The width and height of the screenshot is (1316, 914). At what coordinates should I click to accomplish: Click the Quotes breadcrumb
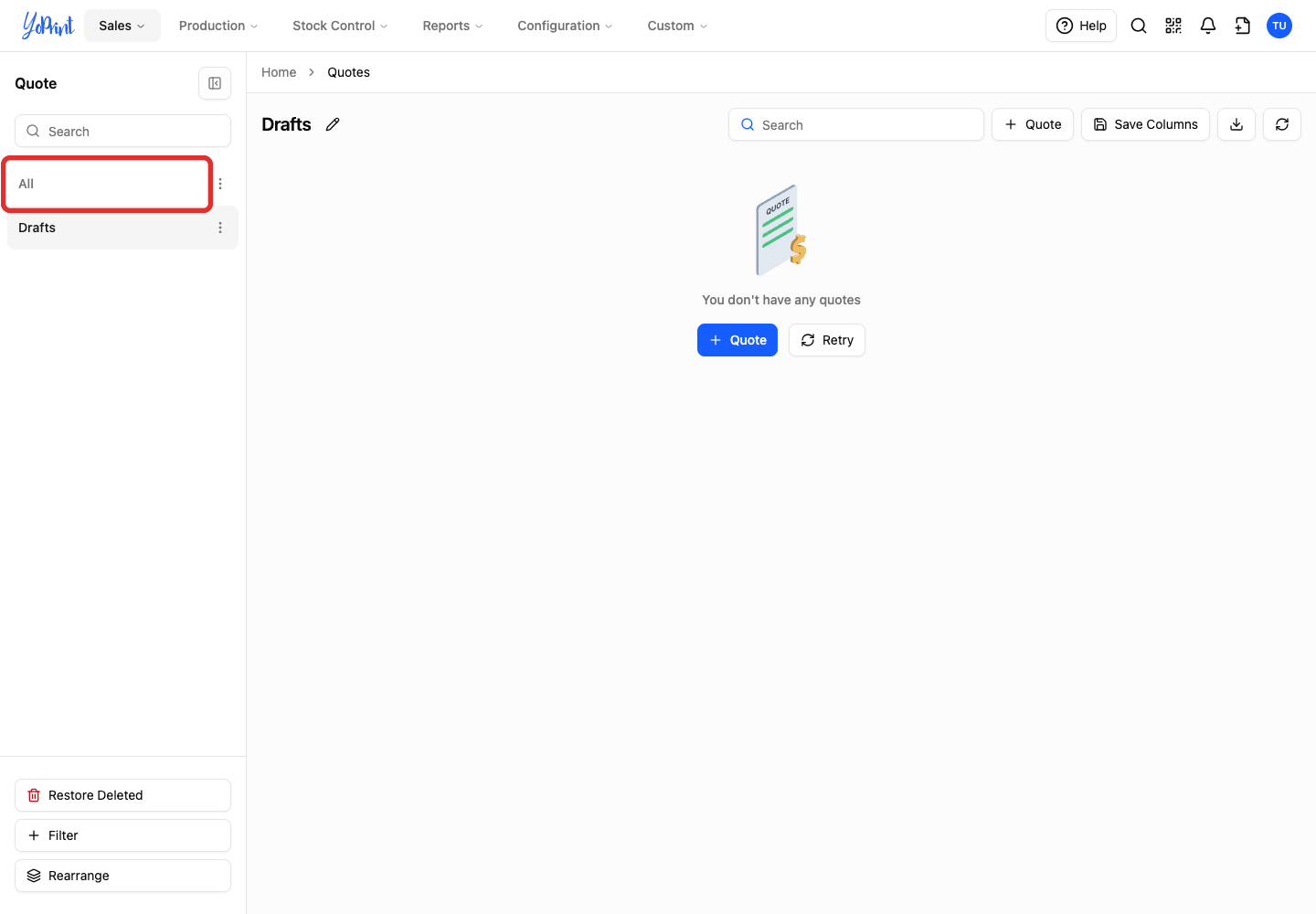pos(349,72)
